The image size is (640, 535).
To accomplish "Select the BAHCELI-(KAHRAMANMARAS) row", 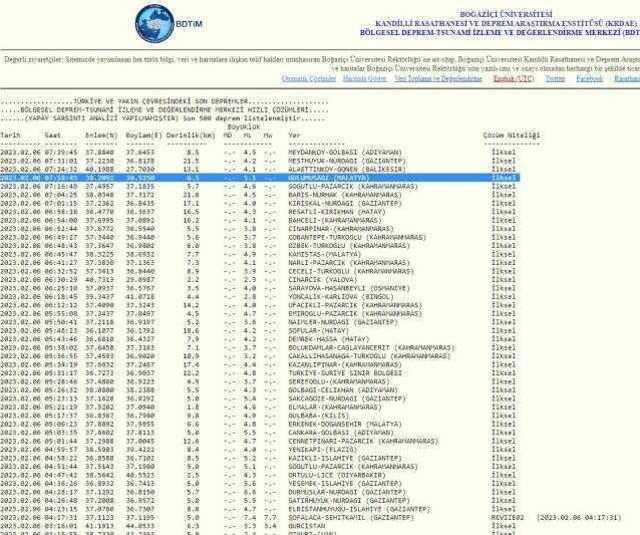I will [x=260, y=220].
